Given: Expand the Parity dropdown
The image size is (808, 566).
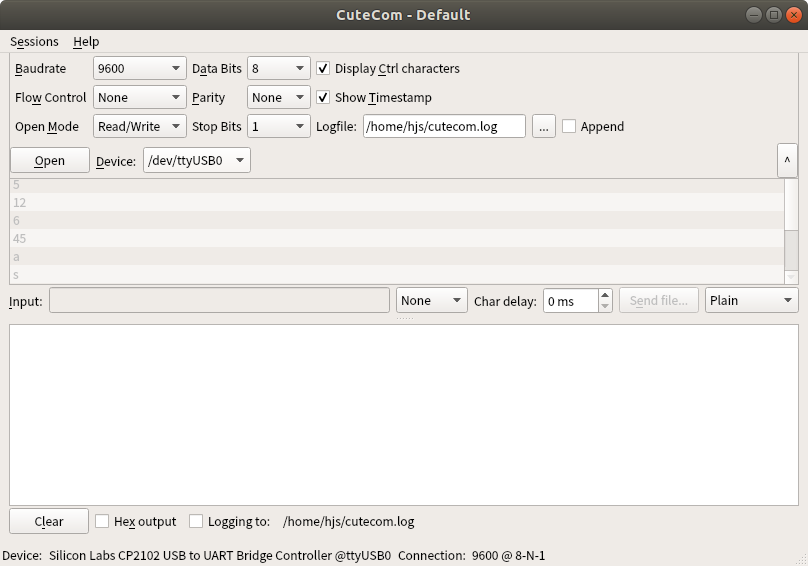Looking at the screenshot, I should pos(279,97).
